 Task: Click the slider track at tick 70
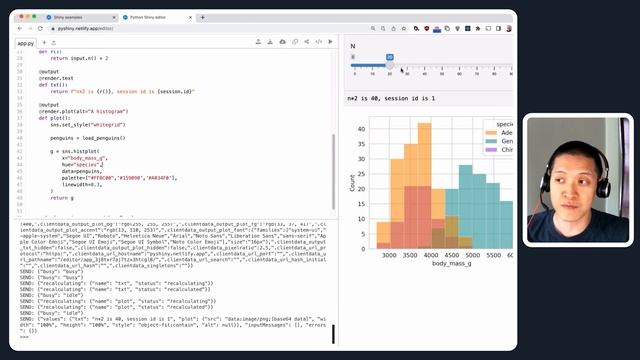[x=476, y=65]
